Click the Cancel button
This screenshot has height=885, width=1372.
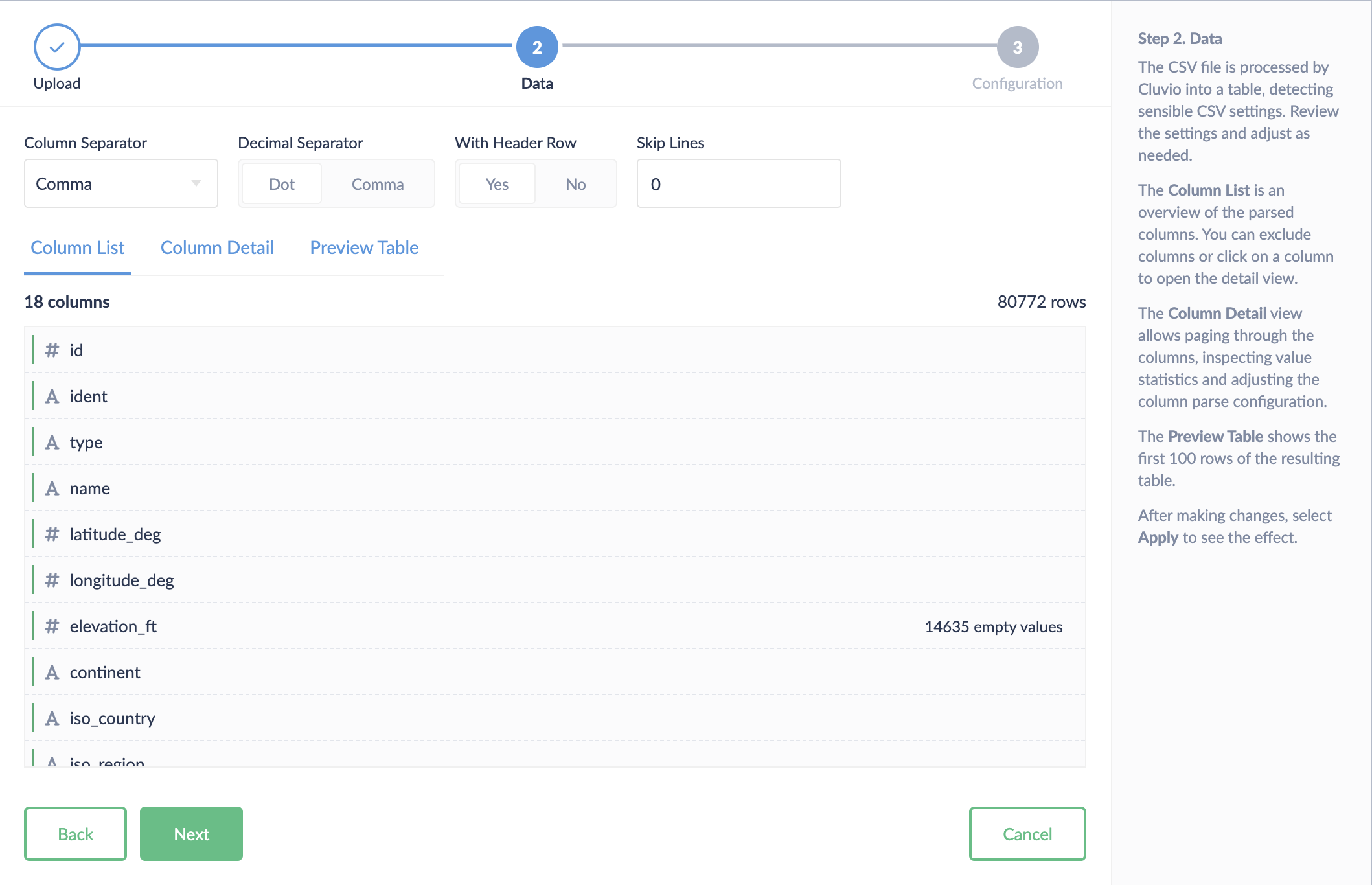coord(1027,834)
